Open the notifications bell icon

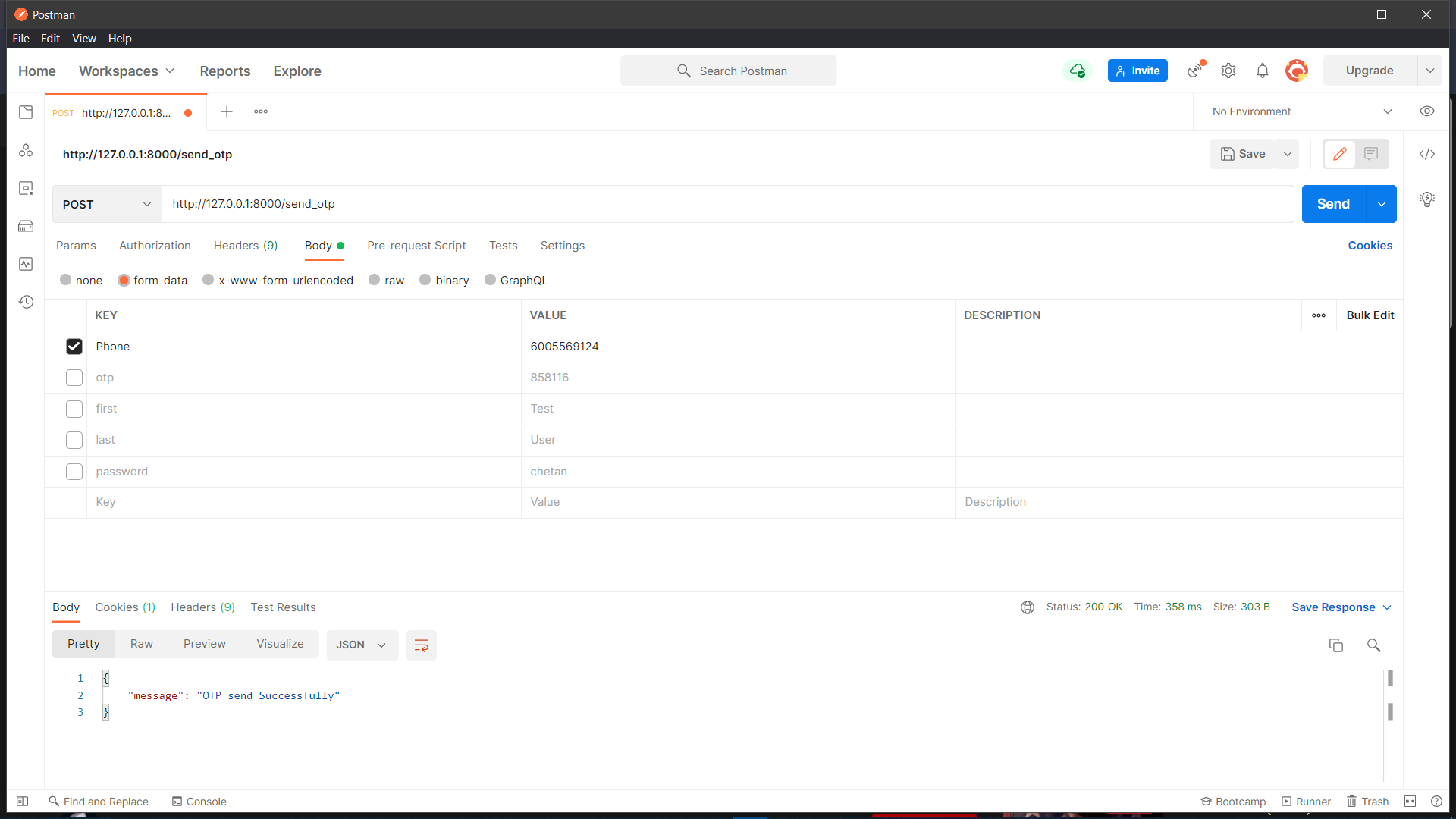point(1262,71)
